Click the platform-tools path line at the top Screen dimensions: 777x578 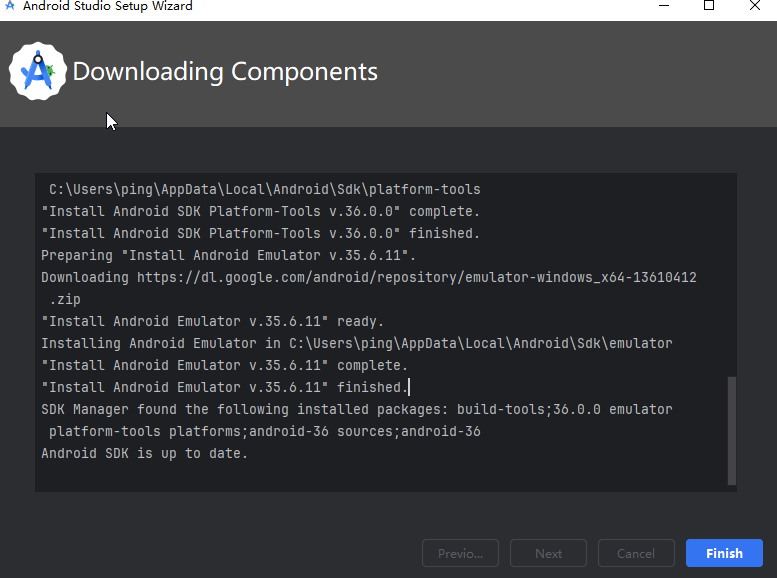point(265,189)
